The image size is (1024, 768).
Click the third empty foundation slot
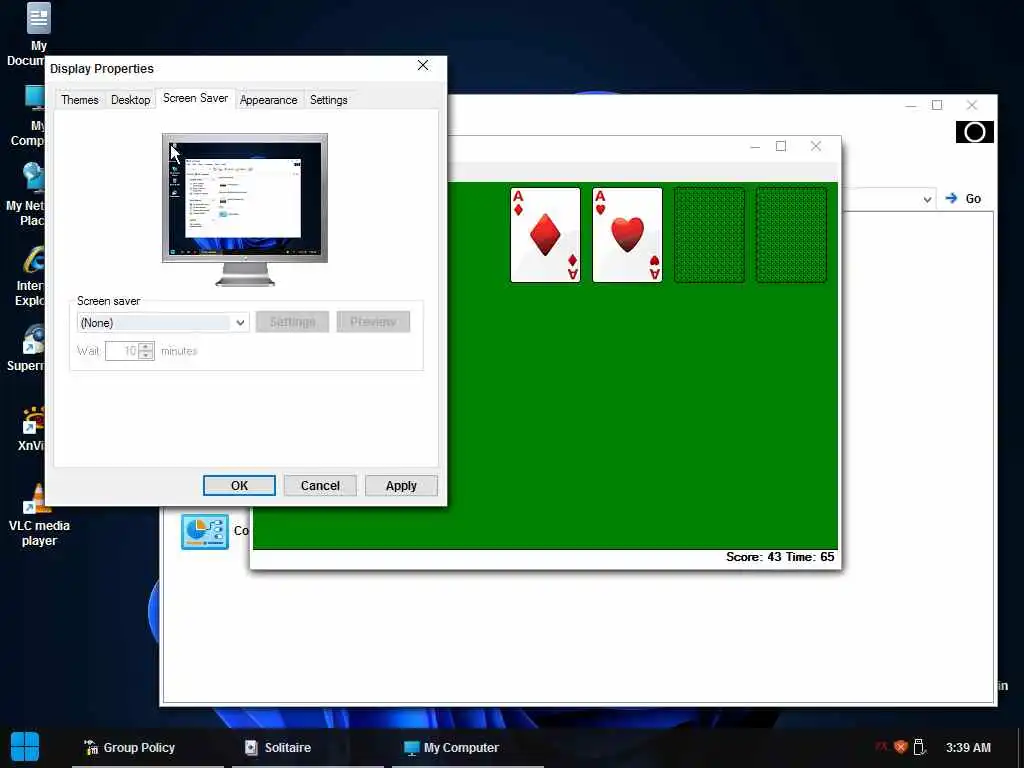click(x=709, y=235)
